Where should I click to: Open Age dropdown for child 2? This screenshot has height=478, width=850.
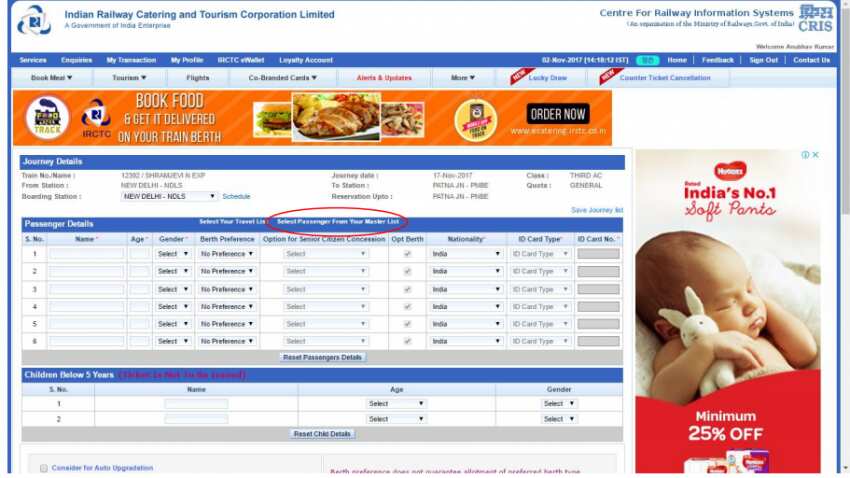[396, 419]
